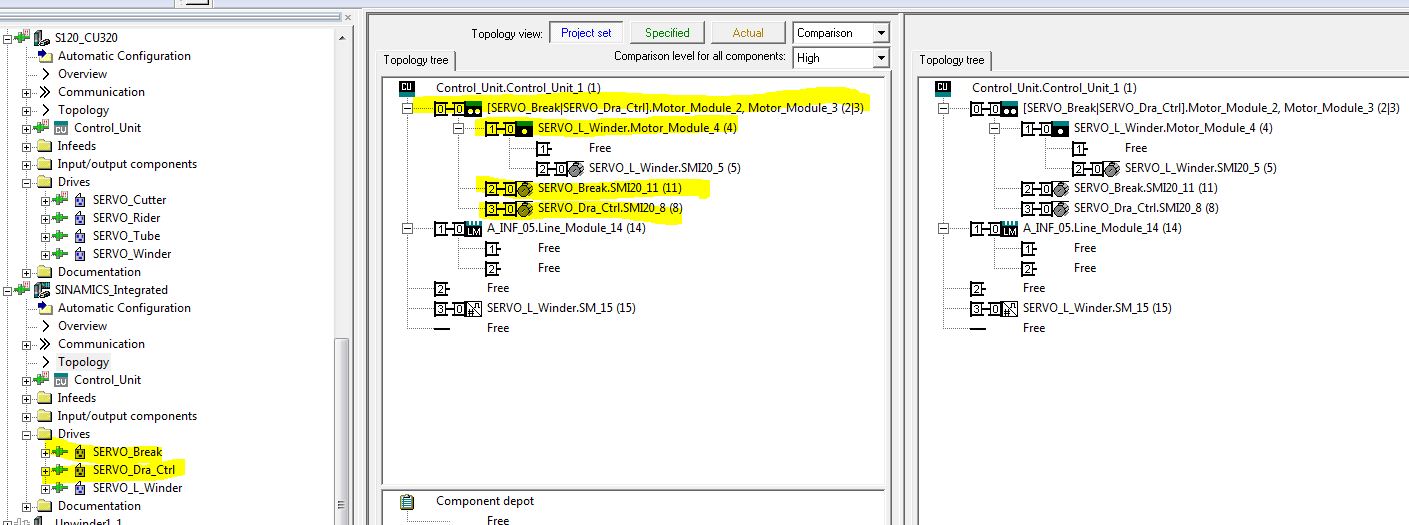Expand Communication under S120_CU320

[x=27, y=92]
